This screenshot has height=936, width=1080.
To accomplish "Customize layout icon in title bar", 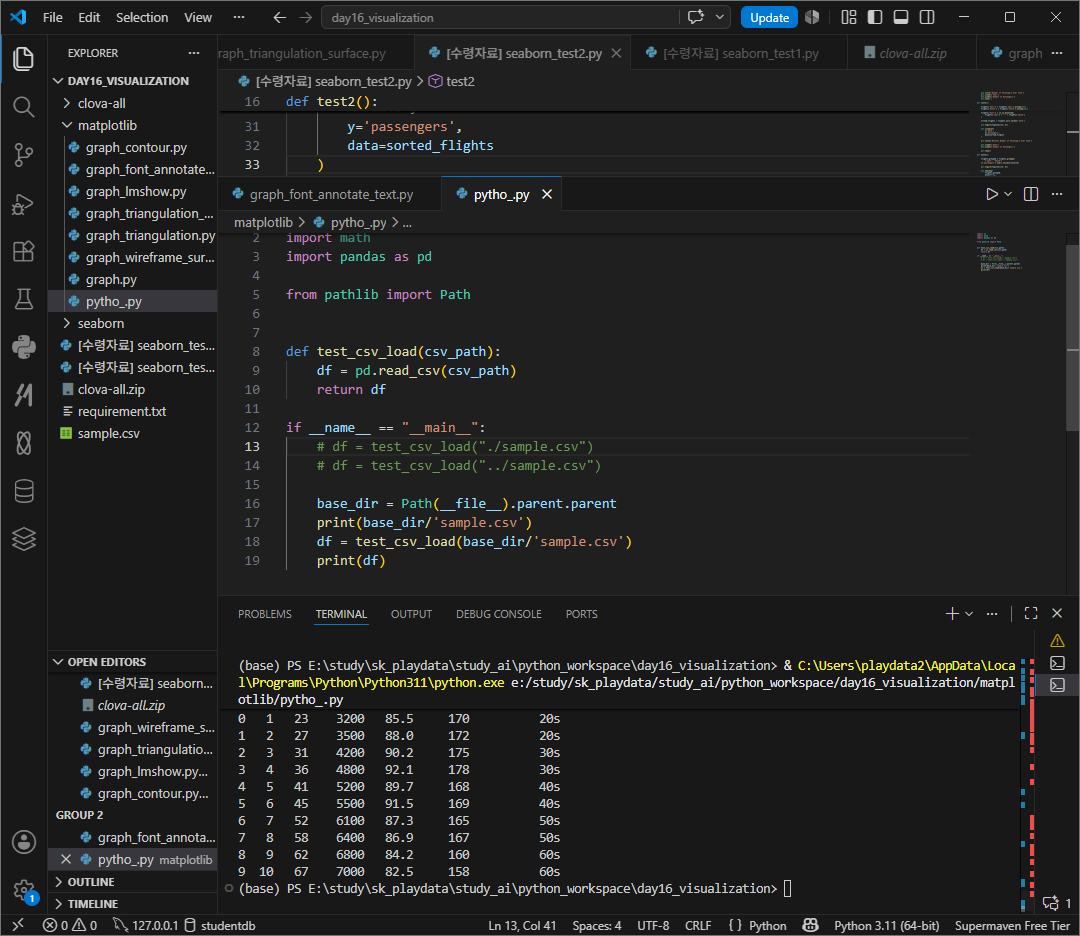I will coord(849,17).
